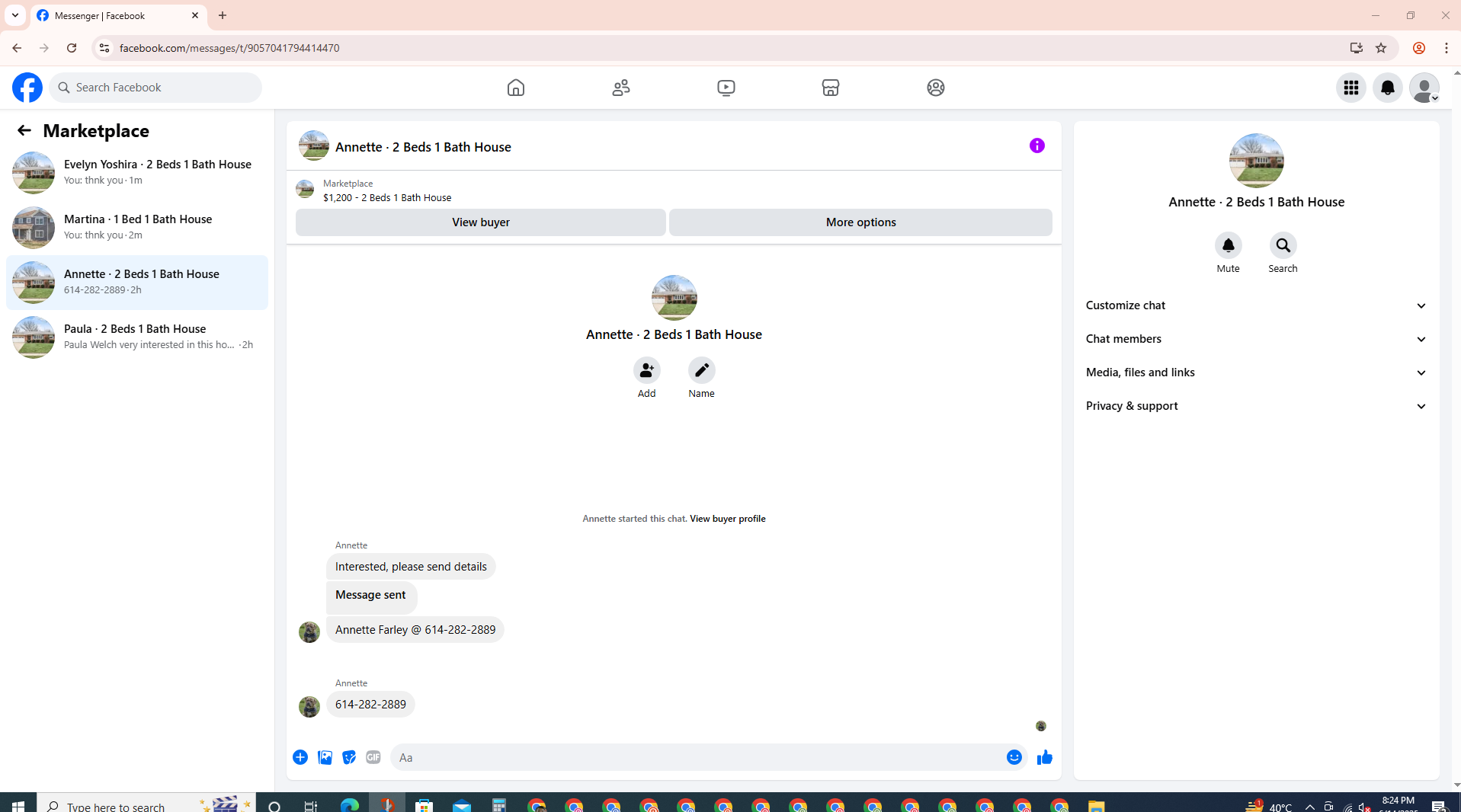This screenshot has height=812, width=1461.
Task: Click 'Interested, please send details' message
Action: (411, 567)
